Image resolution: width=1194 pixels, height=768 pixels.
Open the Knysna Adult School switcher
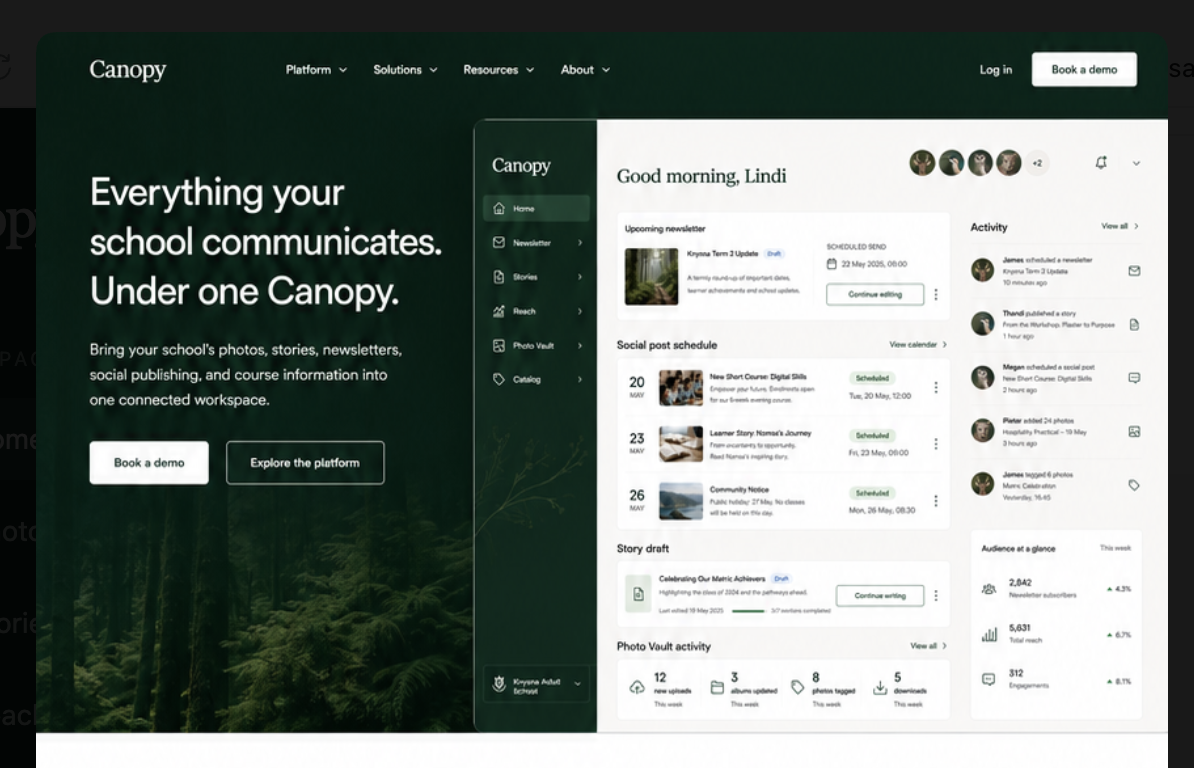click(537, 684)
